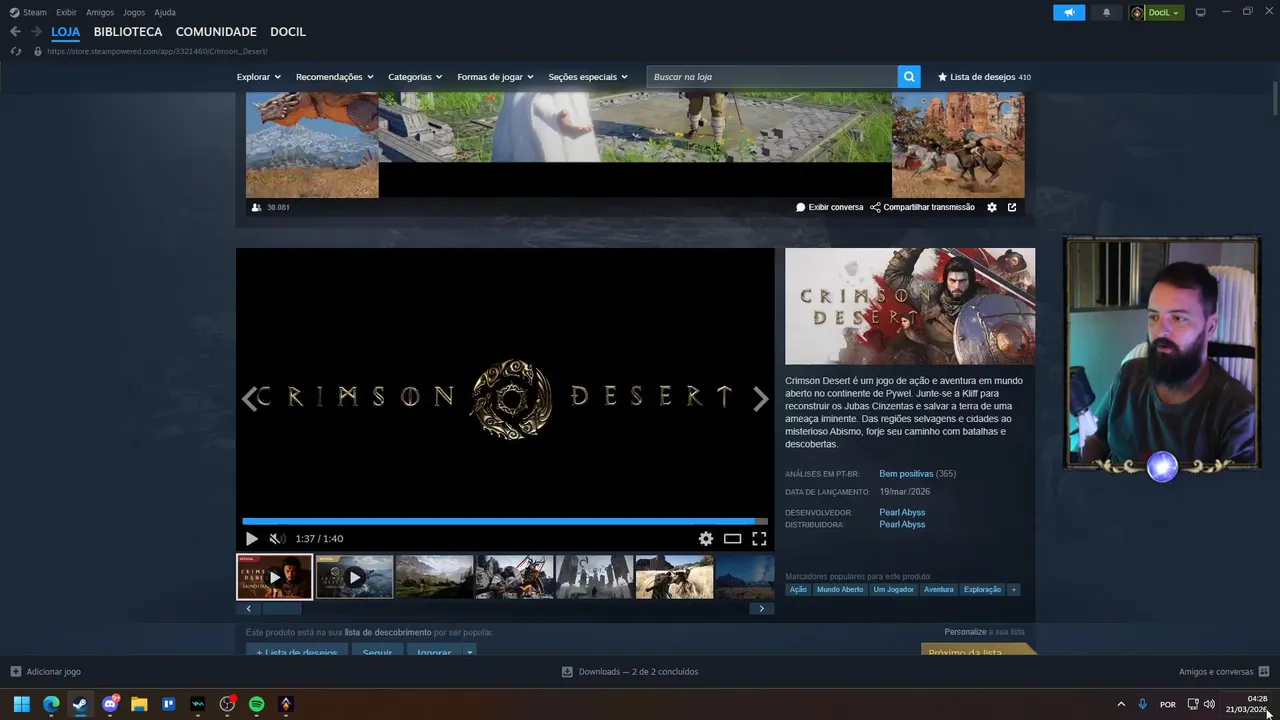1280x720 pixels.
Task: Switch to the BIBLIOTECA tab
Action: (128, 32)
